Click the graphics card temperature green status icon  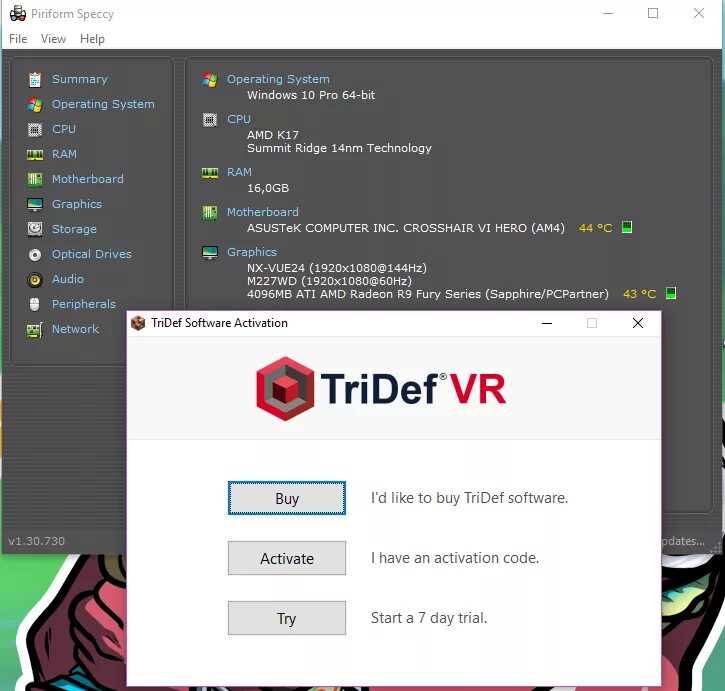[x=671, y=293]
